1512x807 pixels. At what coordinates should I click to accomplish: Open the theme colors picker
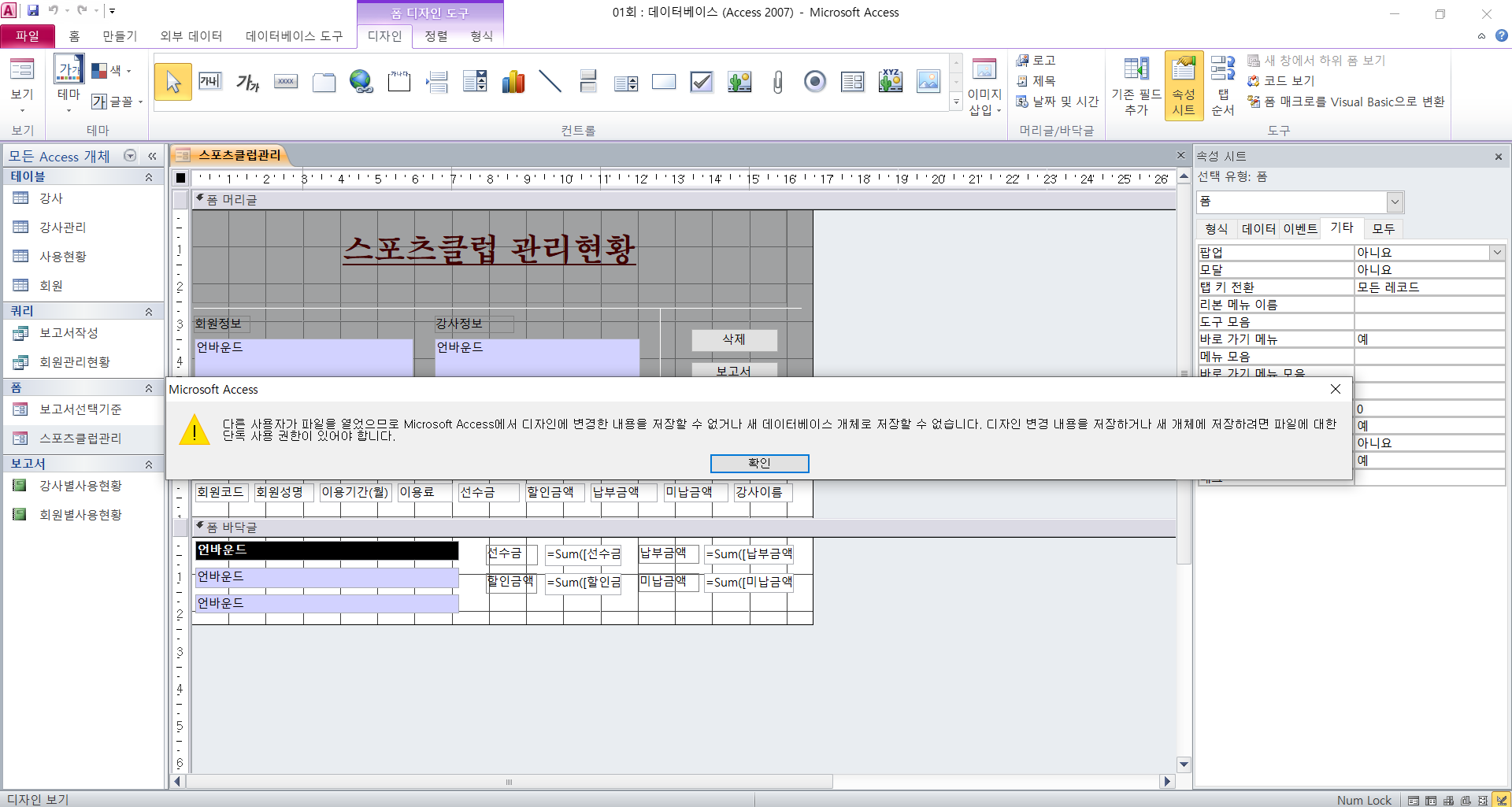[110, 71]
